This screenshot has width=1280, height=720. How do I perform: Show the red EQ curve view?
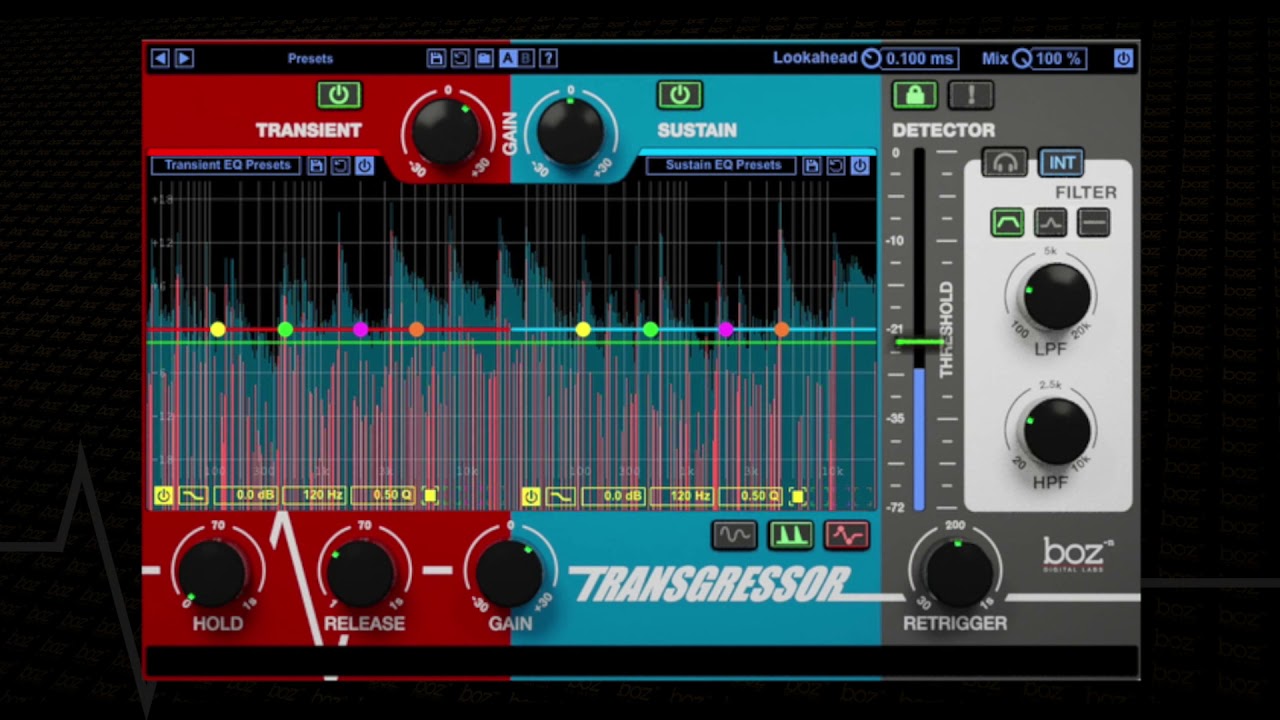pos(847,535)
